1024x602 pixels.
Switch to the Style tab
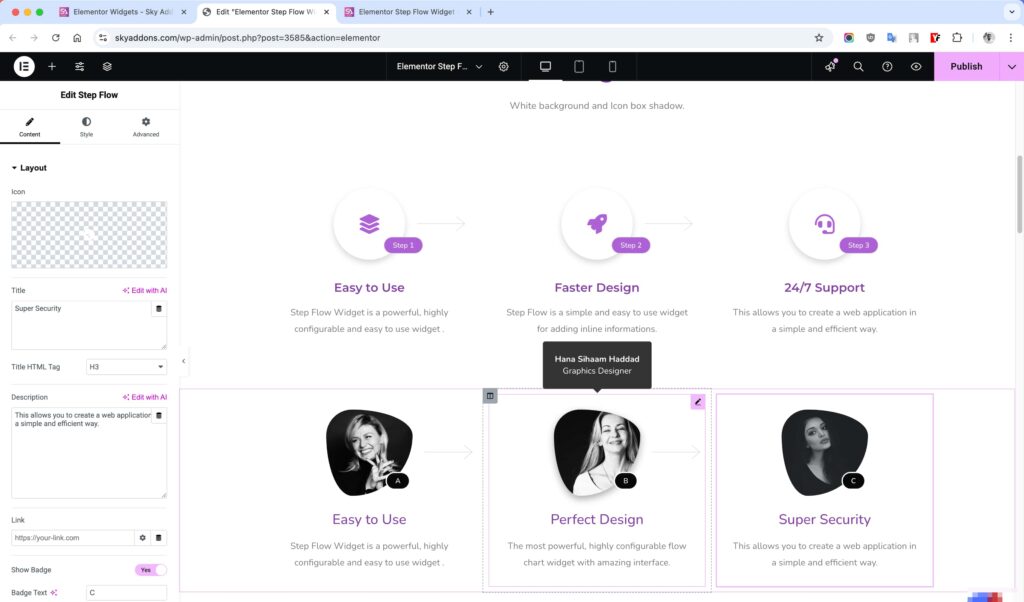coord(86,127)
